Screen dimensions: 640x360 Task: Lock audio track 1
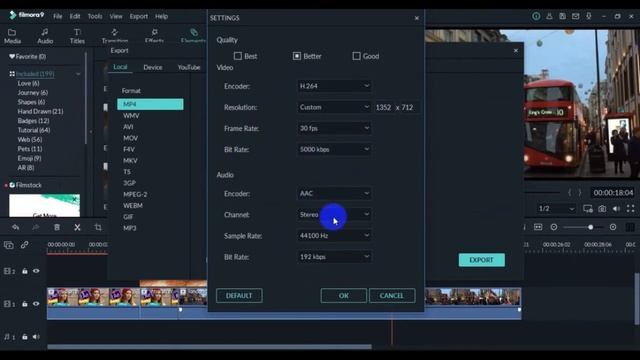click(x=25, y=337)
